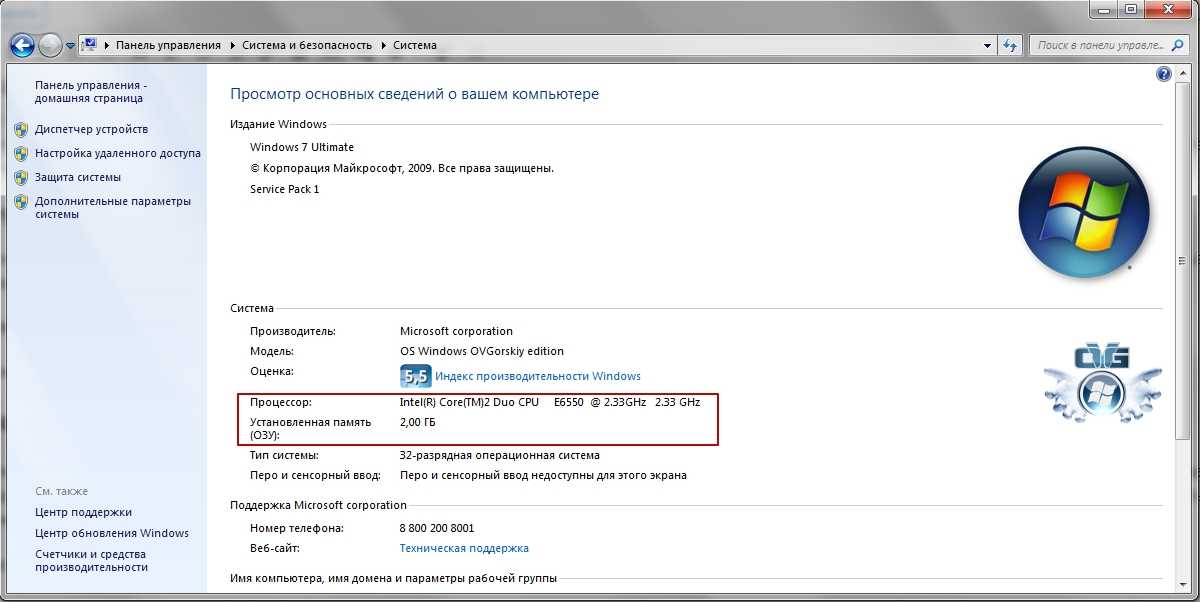Click the shield icon beside Диспетчер устройств
The height and width of the screenshot is (602, 1200).
pyautogui.click(x=21, y=129)
